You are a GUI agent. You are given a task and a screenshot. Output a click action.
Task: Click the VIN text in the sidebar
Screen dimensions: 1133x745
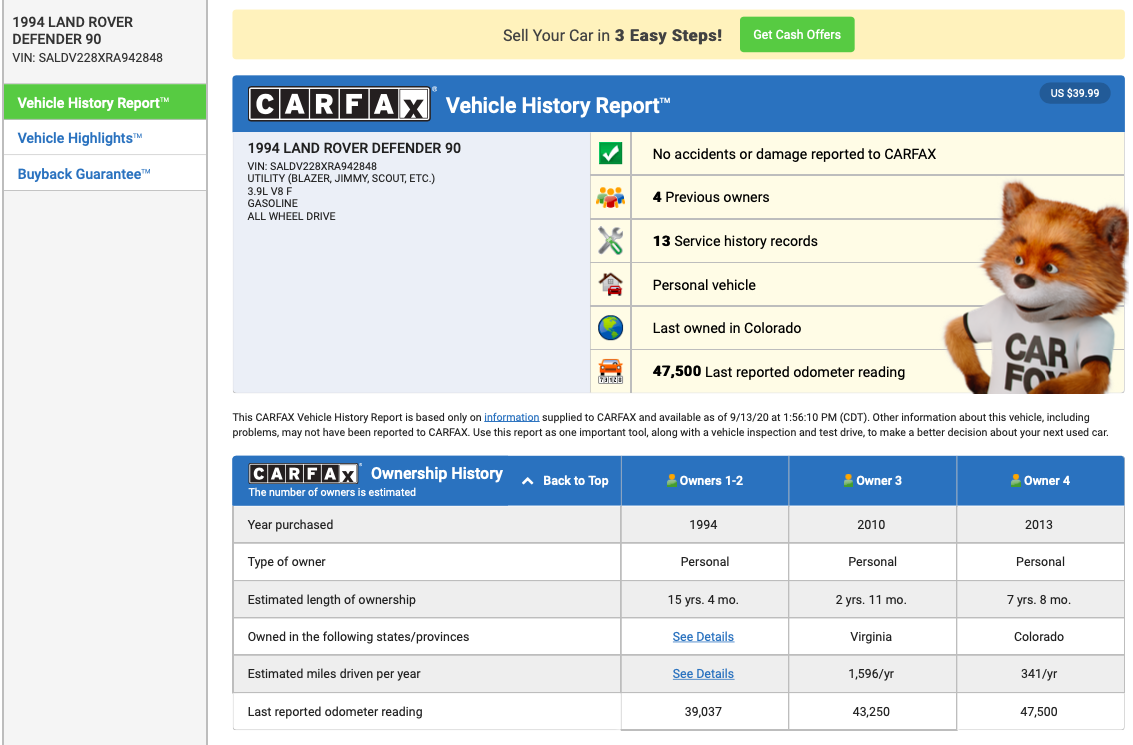tap(87, 58)
